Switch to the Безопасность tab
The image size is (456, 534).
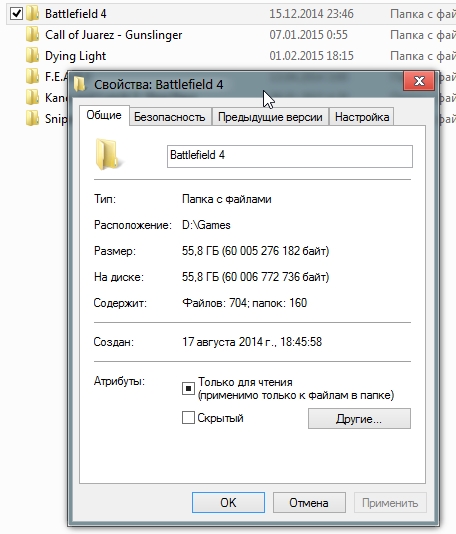coord(170,117)
